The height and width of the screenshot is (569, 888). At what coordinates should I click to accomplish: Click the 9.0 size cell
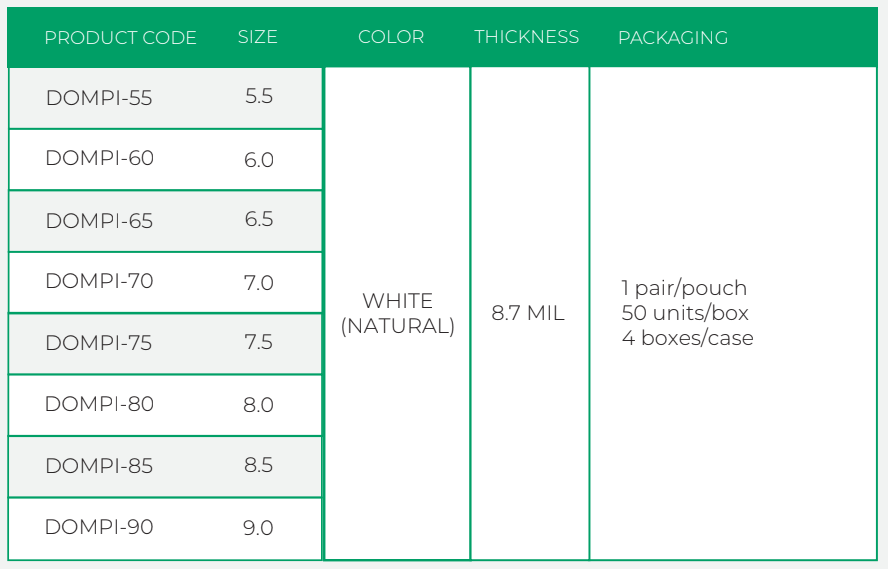click(258, 528)
